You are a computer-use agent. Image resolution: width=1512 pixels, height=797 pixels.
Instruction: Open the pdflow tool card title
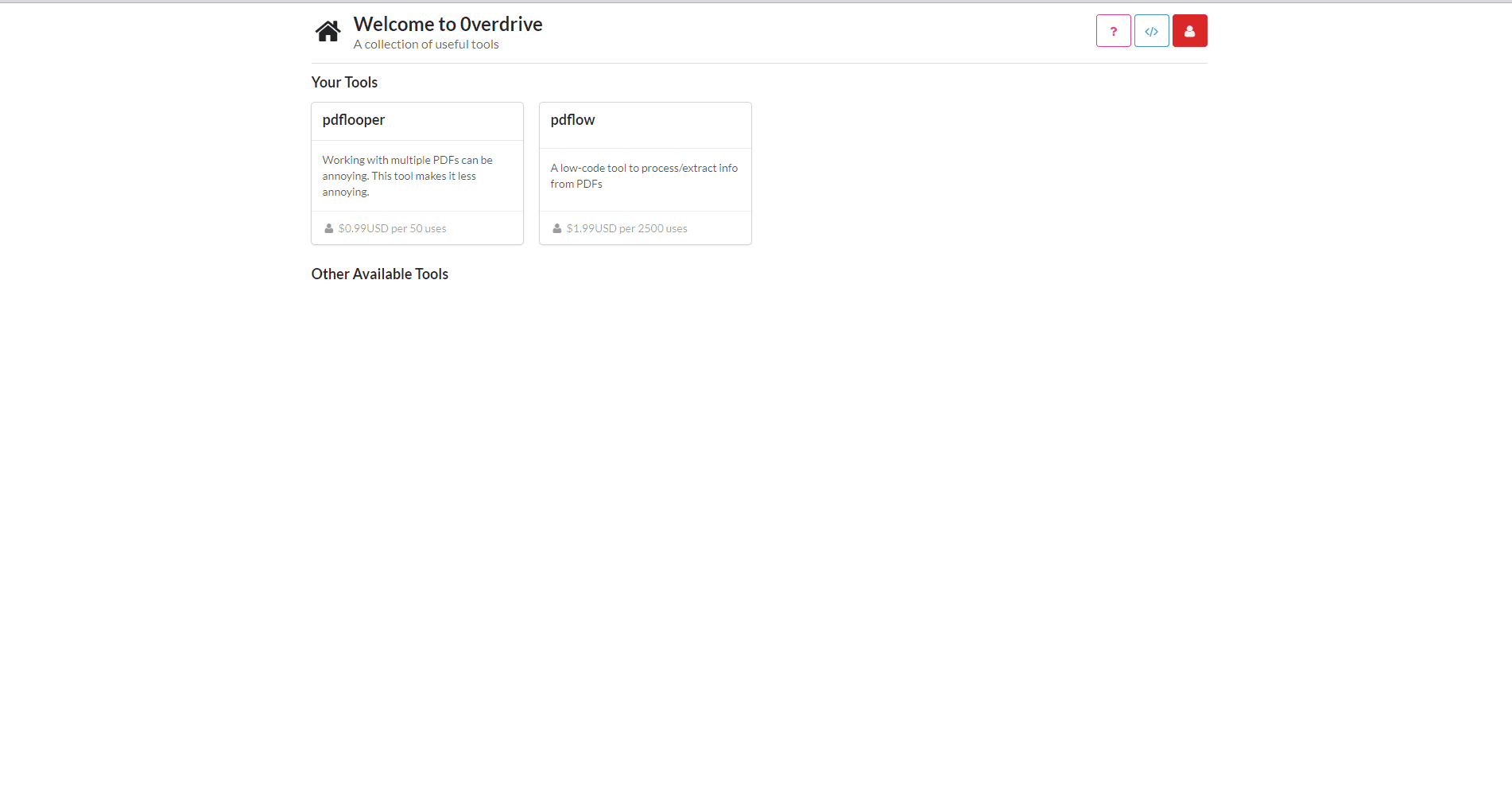pos(572,120)
